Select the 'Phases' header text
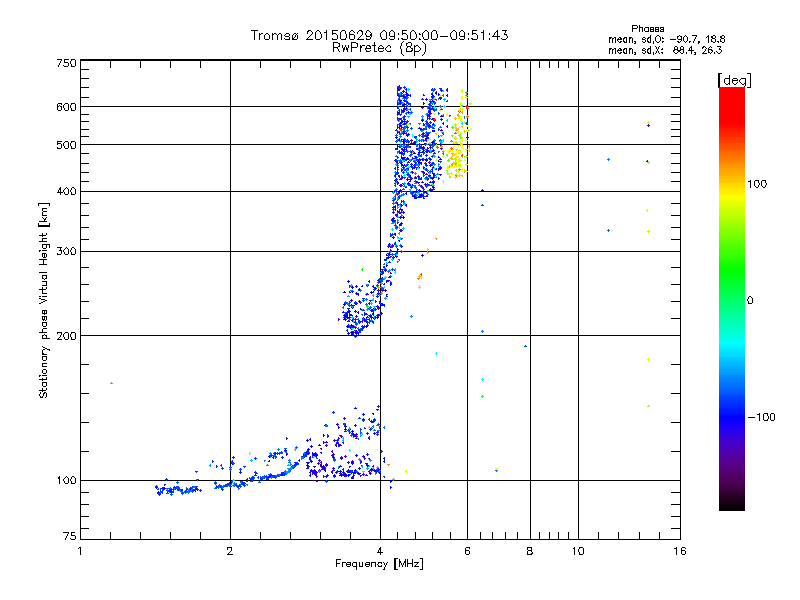This screenshot has height=600, width=800. (647, 29)
